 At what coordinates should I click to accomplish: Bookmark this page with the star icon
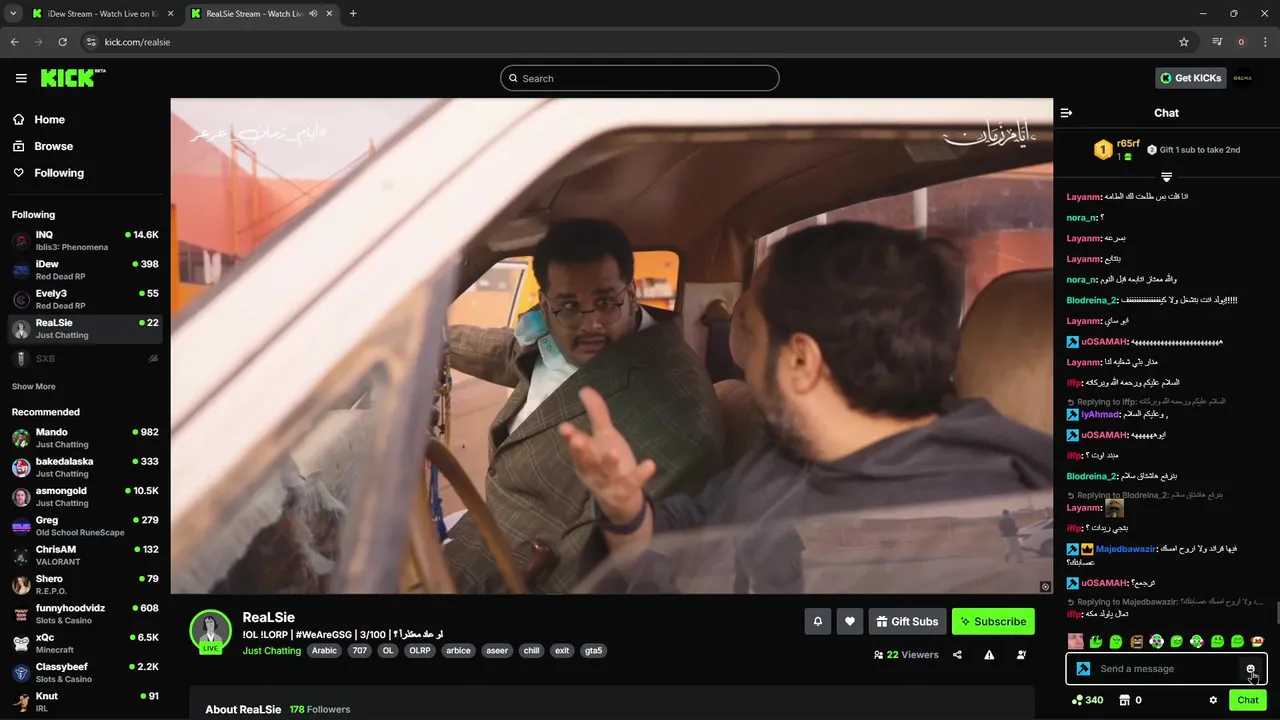pyautogui.click(x=1184, y=42)
